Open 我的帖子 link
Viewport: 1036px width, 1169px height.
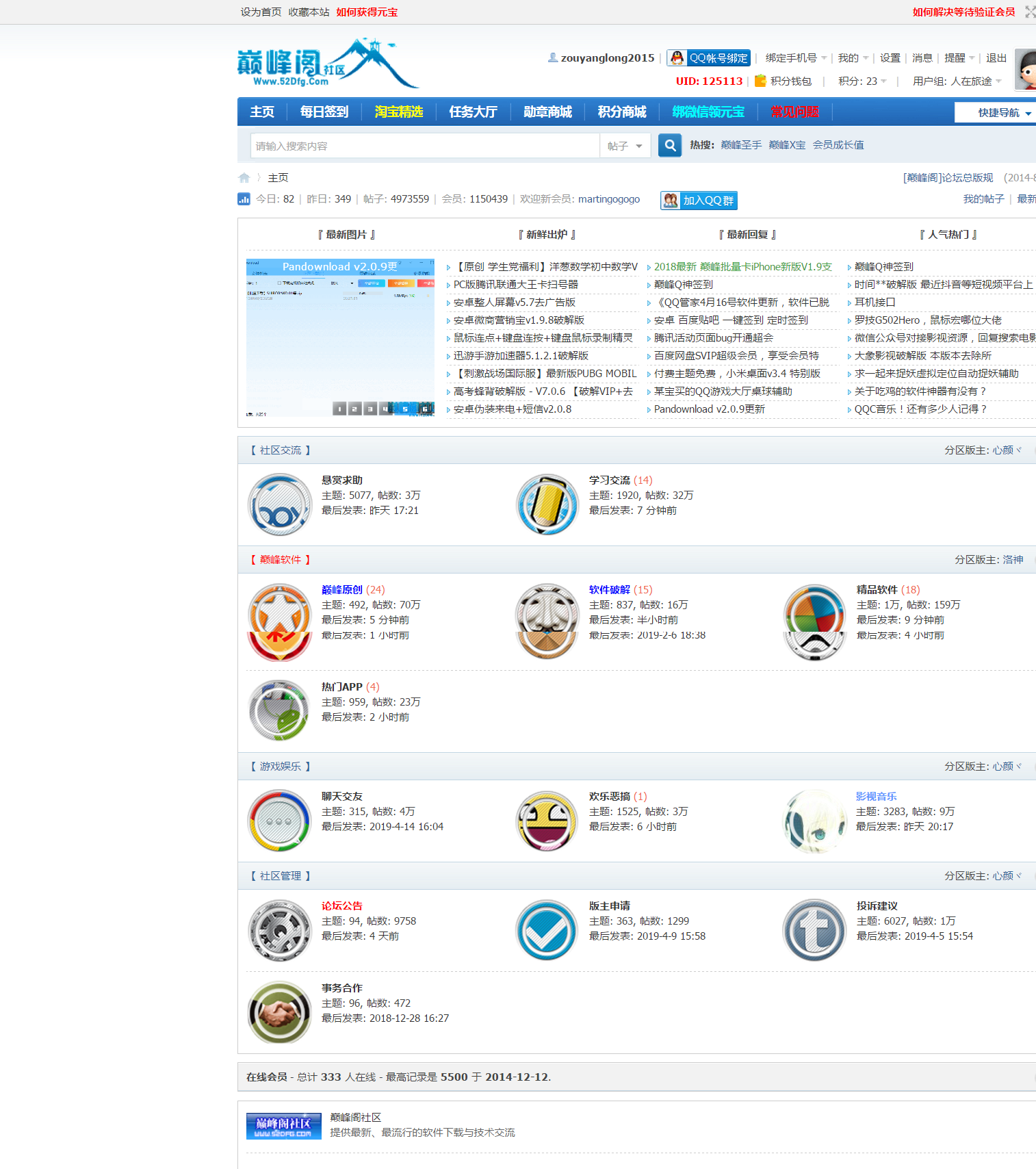(x=984, y=199)
